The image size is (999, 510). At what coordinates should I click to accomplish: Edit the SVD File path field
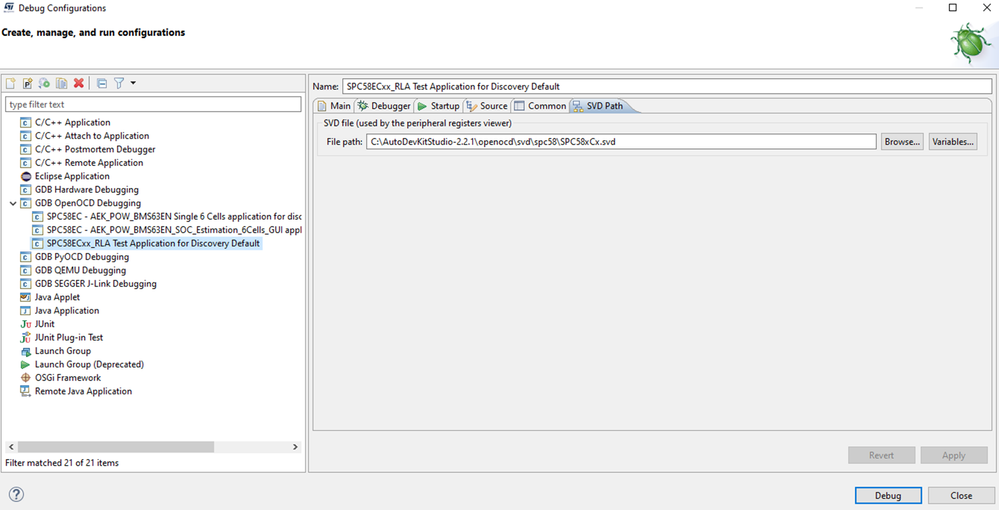click(621, 142)
